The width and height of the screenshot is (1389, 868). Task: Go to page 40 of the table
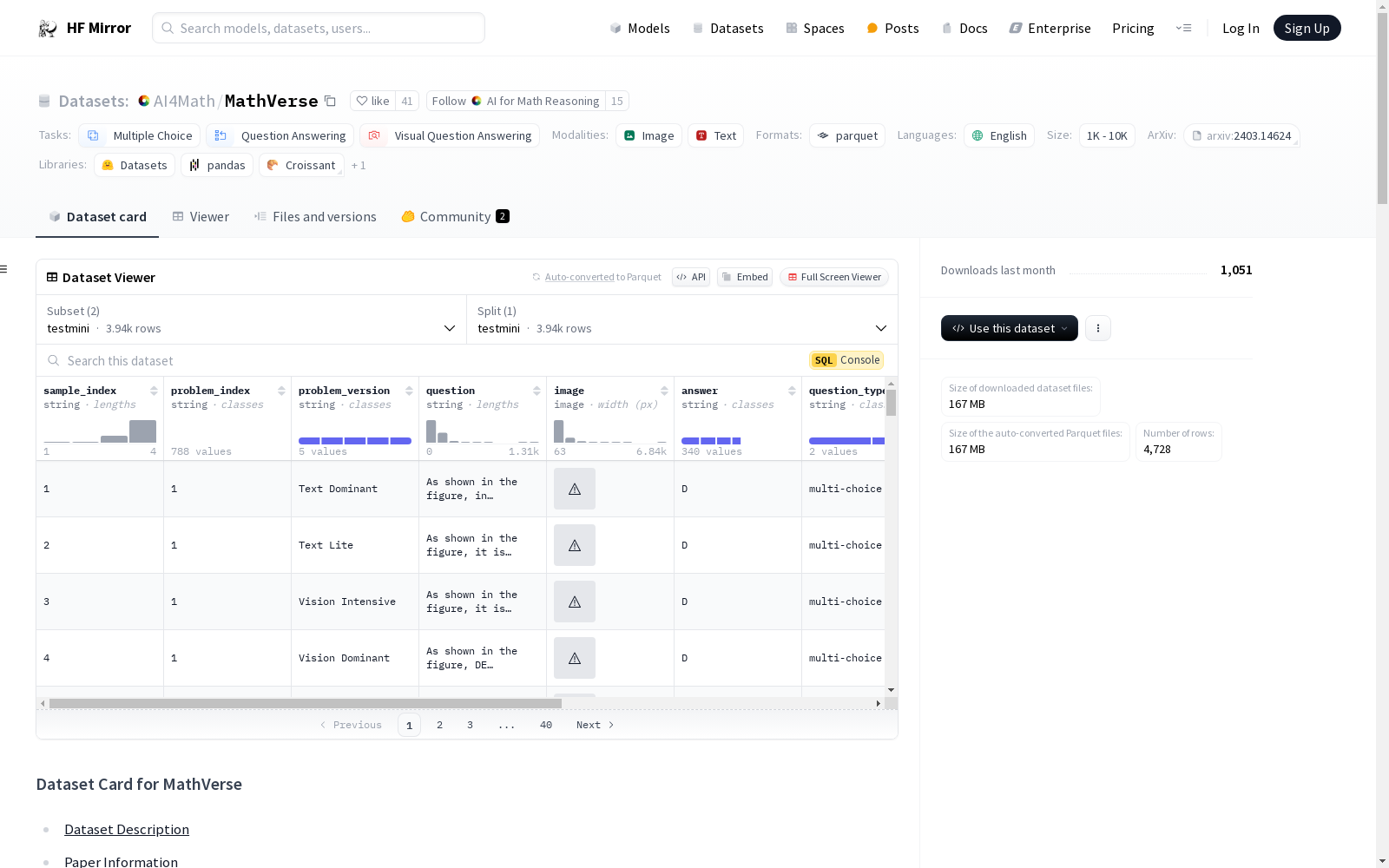[546, 725]
